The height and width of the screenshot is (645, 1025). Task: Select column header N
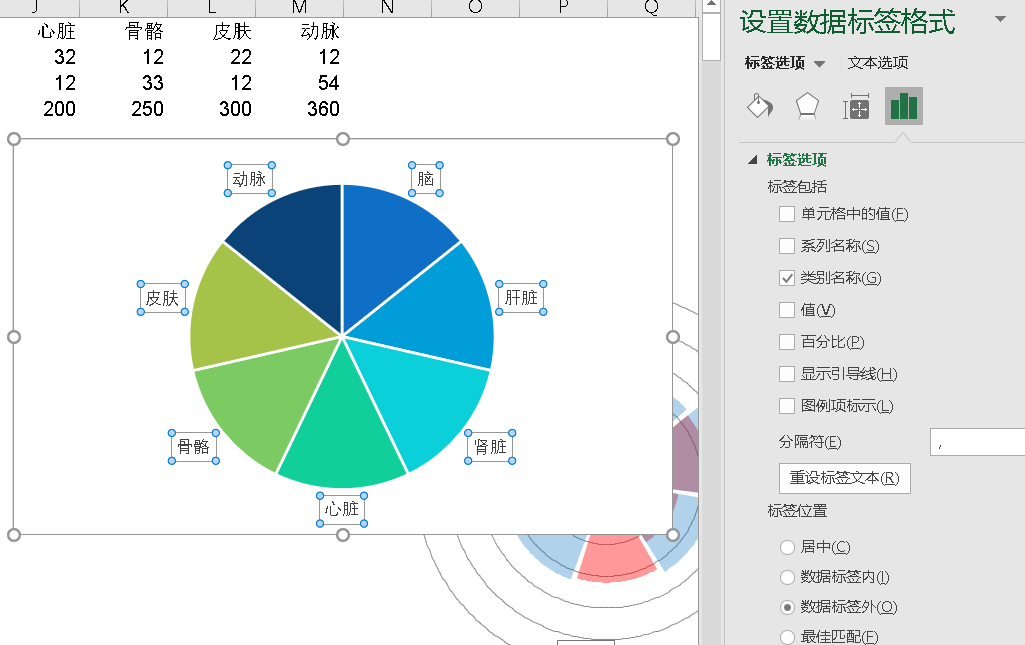tap(388, 8)
